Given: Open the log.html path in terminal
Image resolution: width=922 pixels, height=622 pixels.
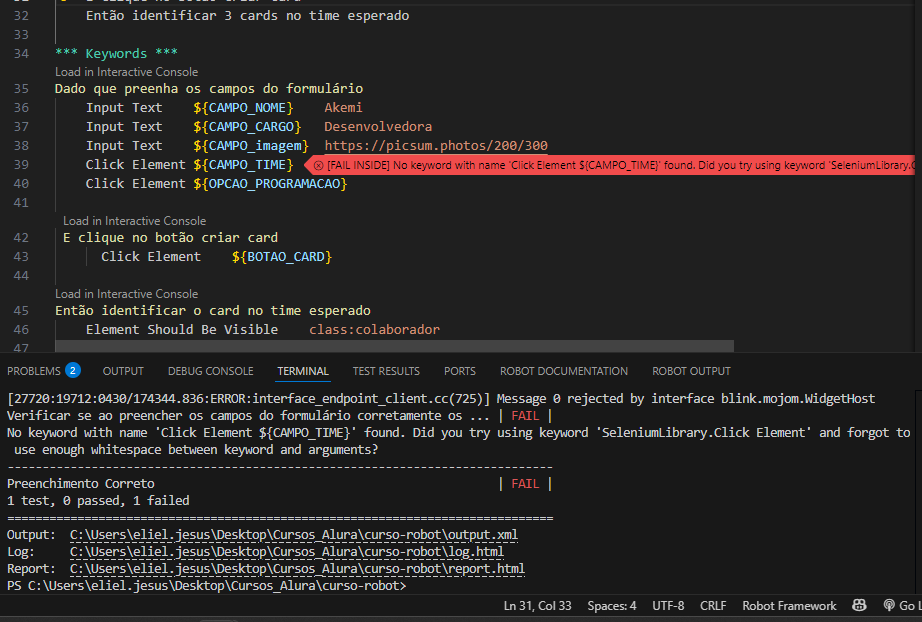Looking at the screenshot, I should (286, 552).
